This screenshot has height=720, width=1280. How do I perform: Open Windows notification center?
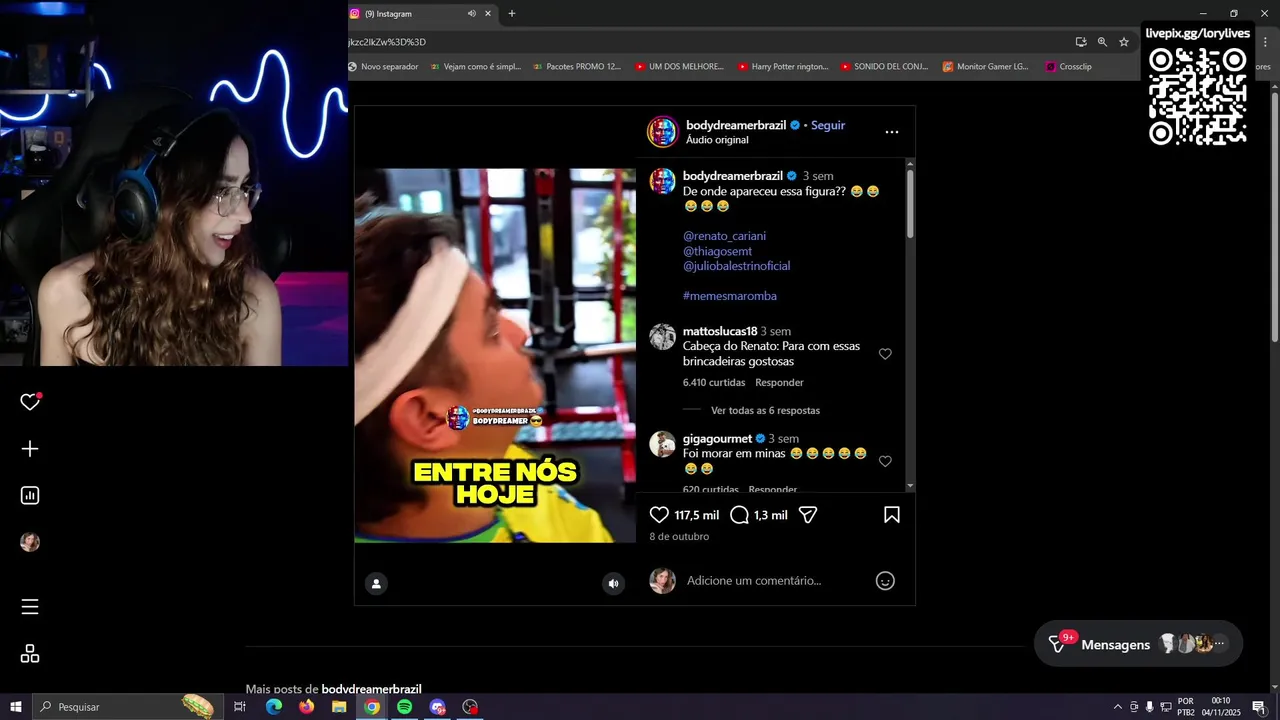click(x=1259, y=707)
